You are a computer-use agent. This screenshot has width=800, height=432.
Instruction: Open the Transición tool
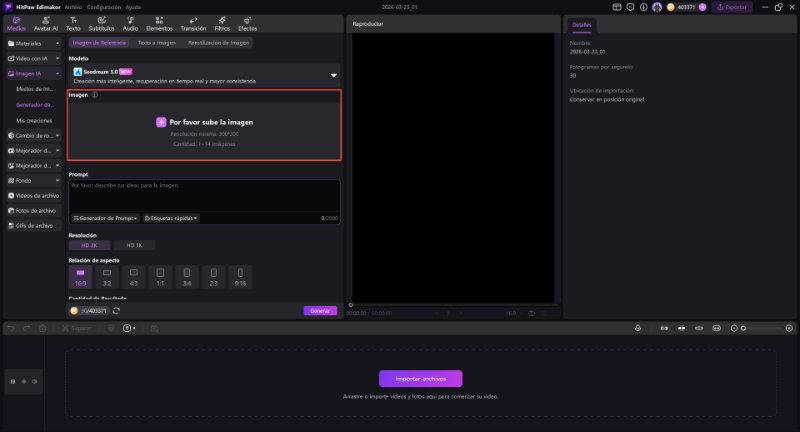193,24
